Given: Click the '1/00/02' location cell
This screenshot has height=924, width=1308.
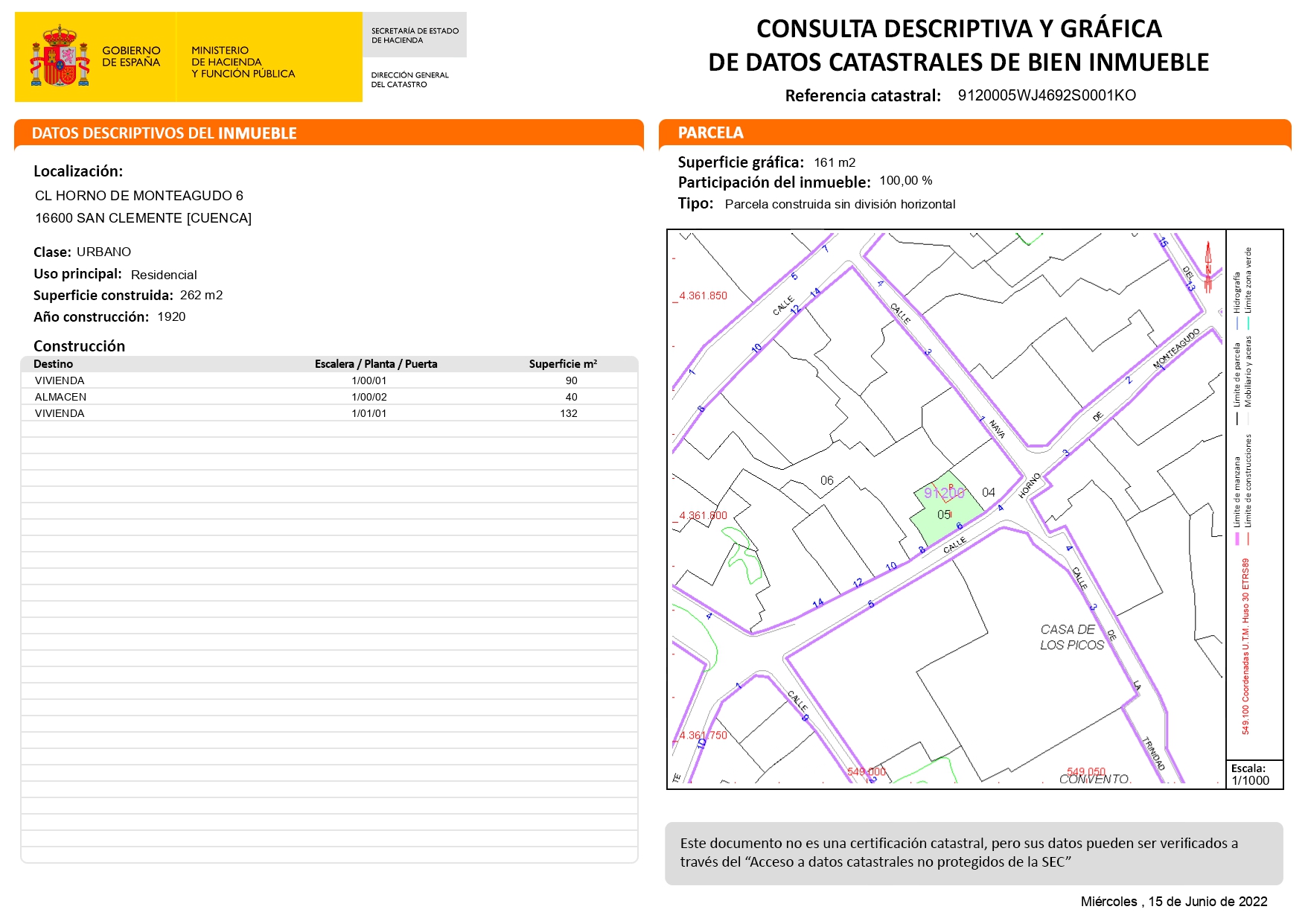Looking at the screenshot, I should pos(369,397).
